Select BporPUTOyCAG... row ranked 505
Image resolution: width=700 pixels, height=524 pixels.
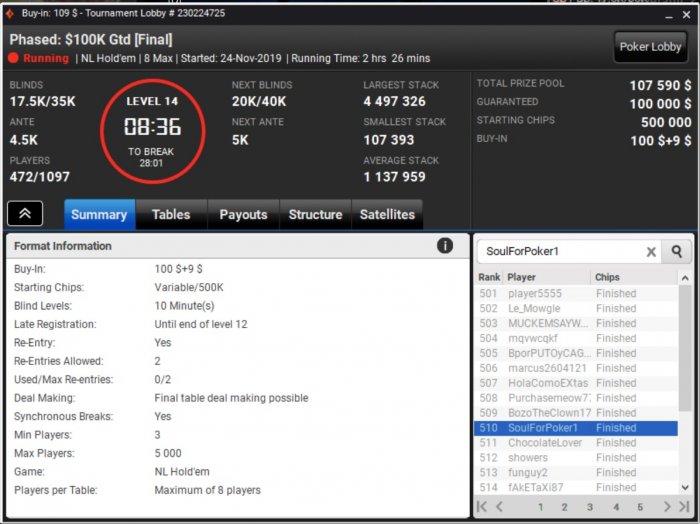[x=576, y=353]
